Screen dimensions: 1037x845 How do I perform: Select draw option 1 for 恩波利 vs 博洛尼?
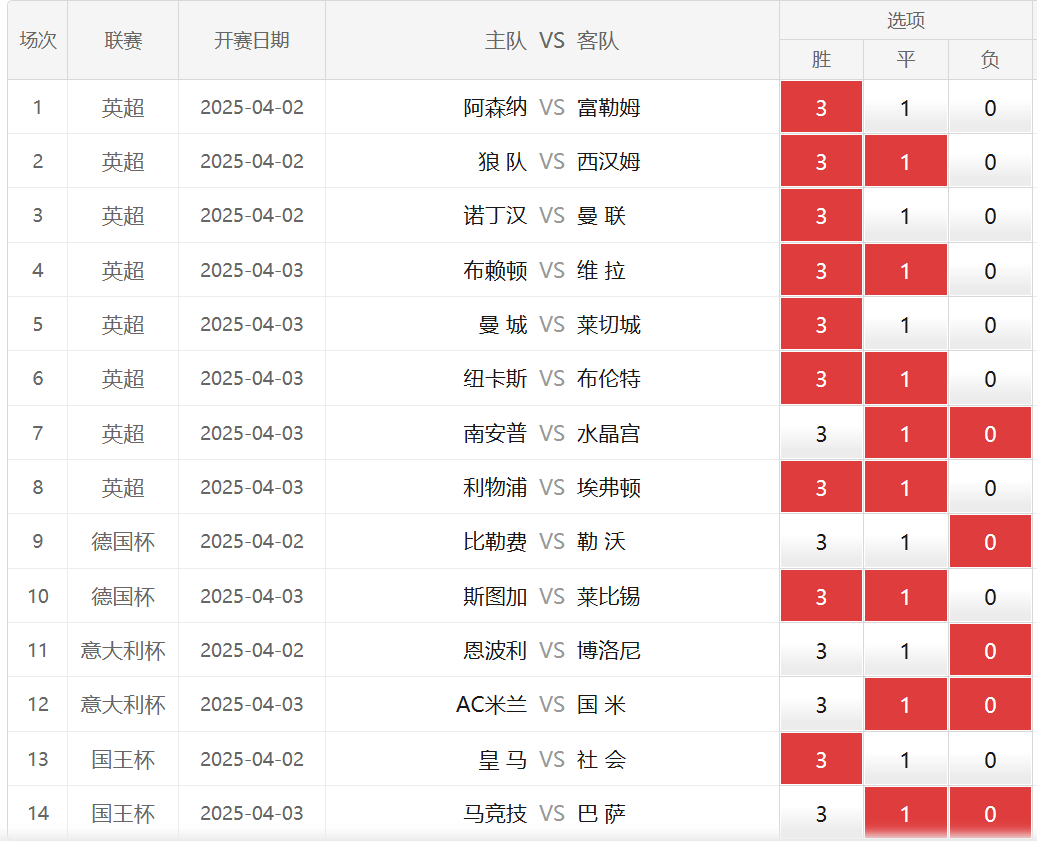(905, 650)
